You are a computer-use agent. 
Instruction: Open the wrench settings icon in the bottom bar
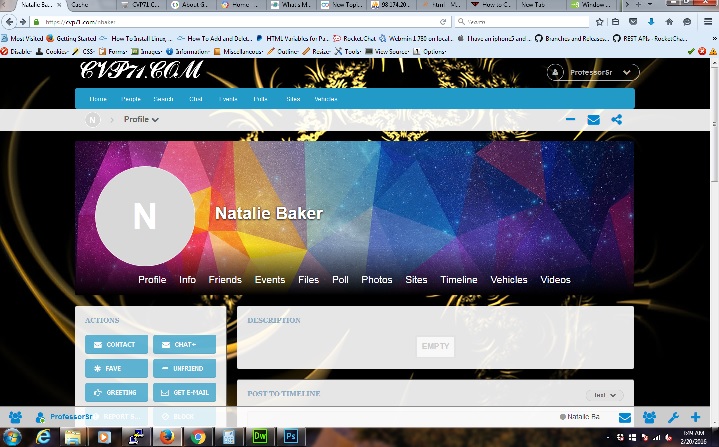click(x=673, y=417)
